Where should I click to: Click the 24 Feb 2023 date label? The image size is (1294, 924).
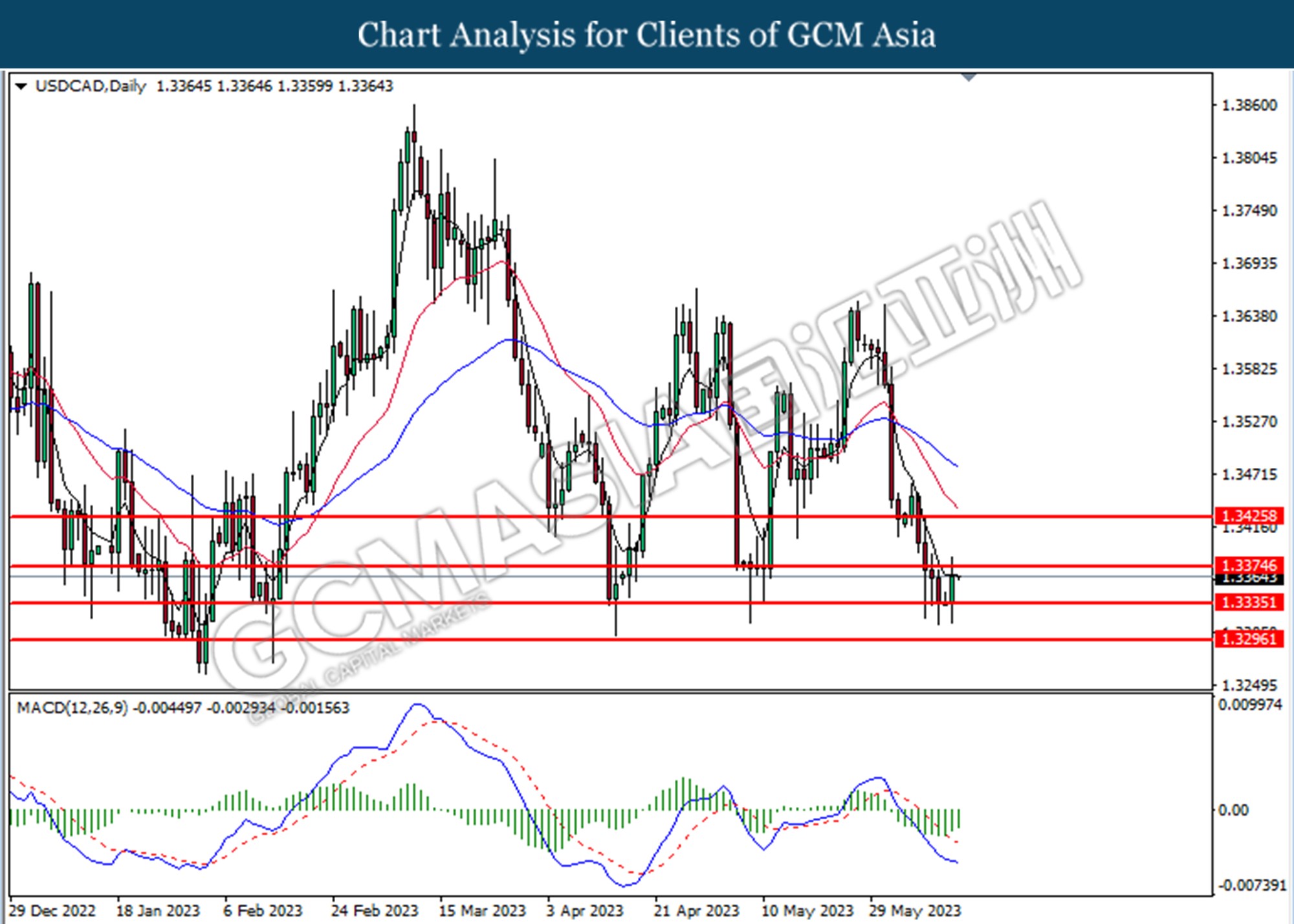point(375,910)
